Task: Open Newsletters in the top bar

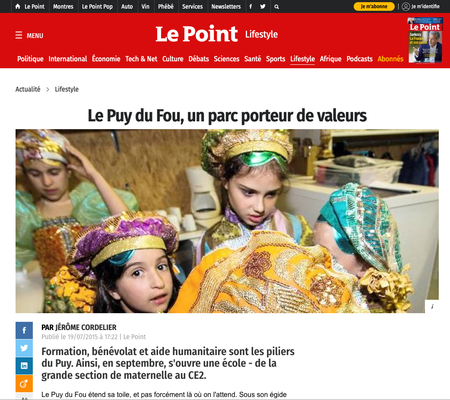Action: (226, 6)
